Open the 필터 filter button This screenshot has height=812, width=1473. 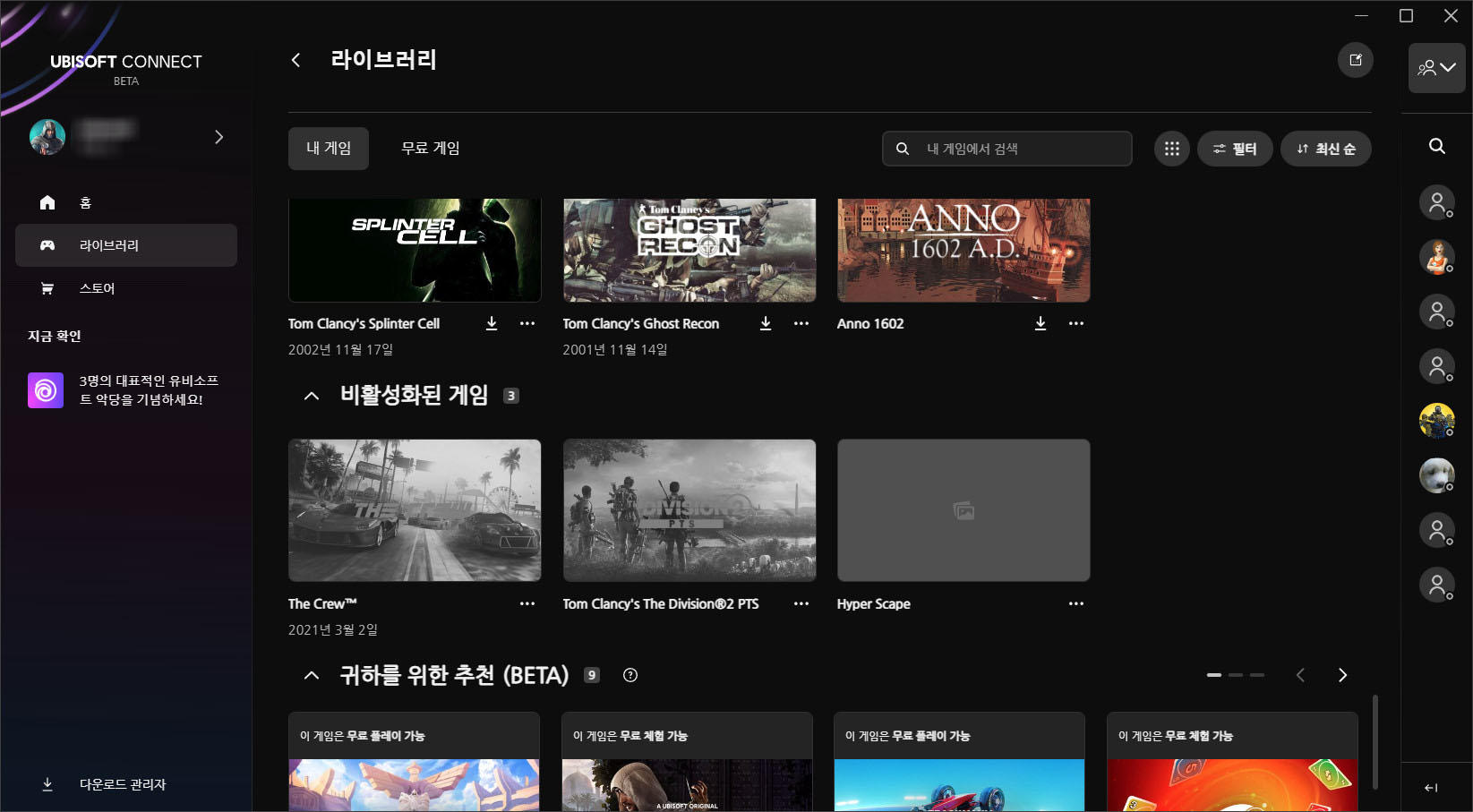pyautogui.click(x=1235, y=149)
